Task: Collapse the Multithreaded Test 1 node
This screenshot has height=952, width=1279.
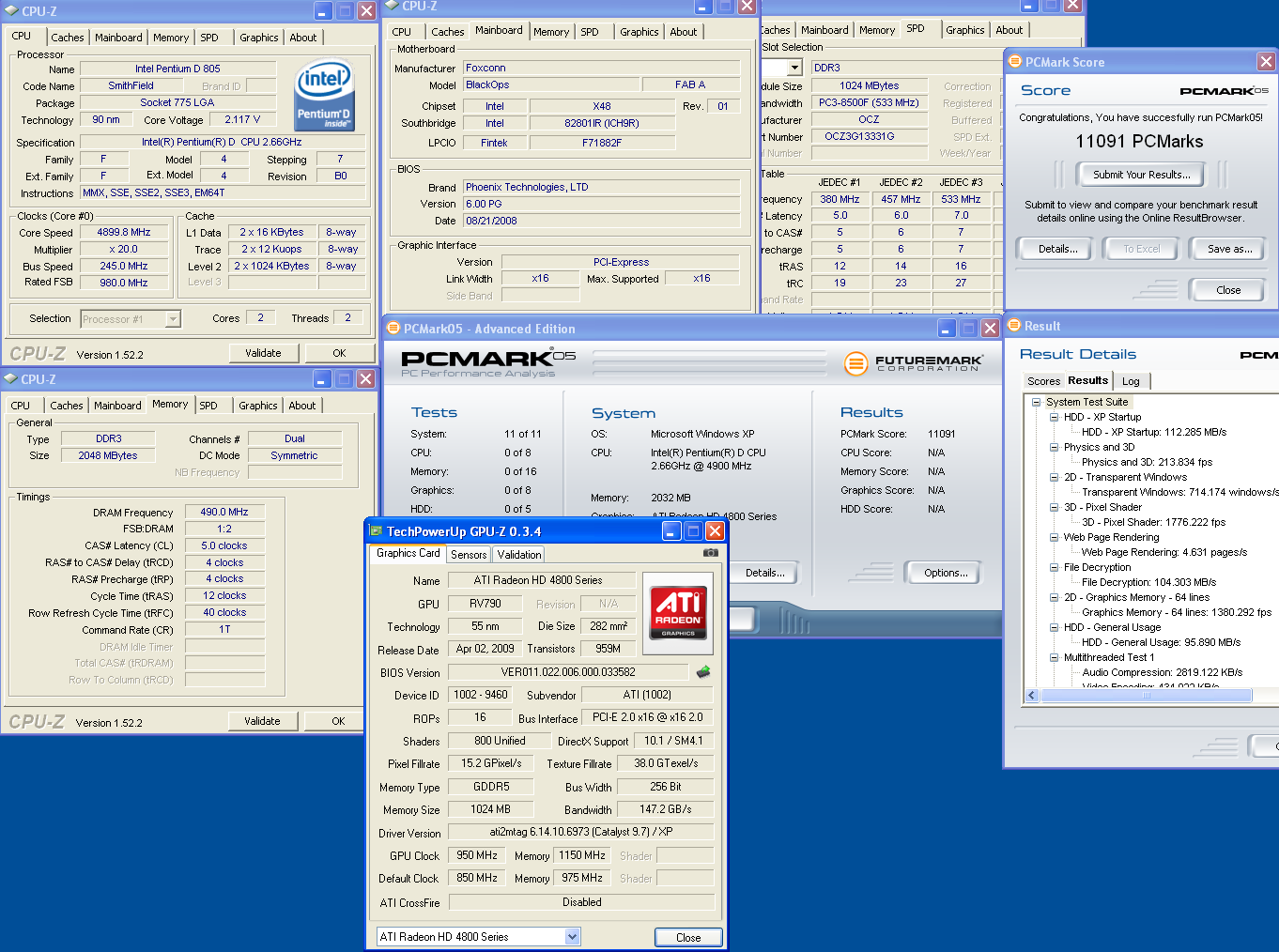Action: 1055,657
